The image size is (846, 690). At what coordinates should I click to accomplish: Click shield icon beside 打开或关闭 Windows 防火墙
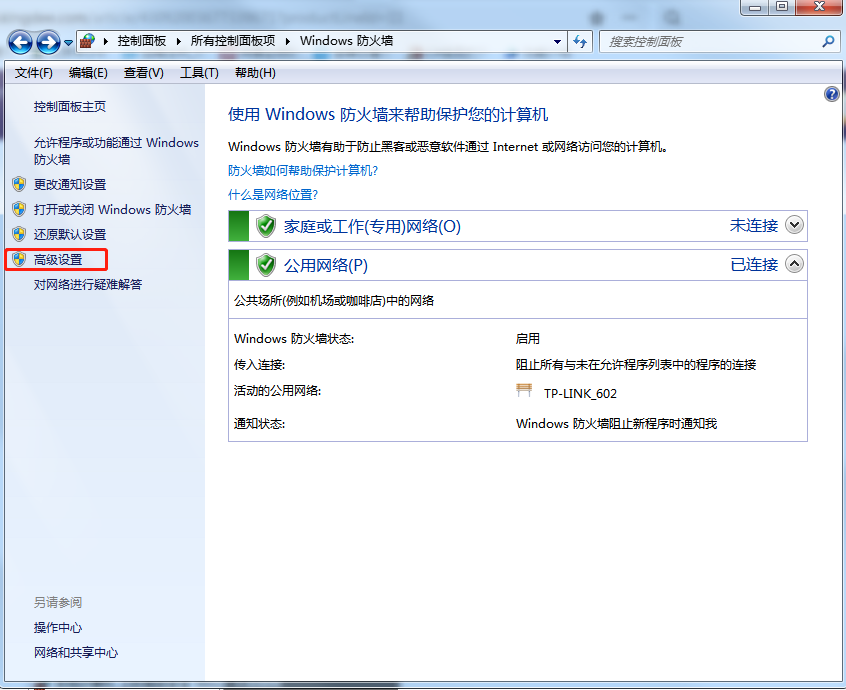coord(19,209)
